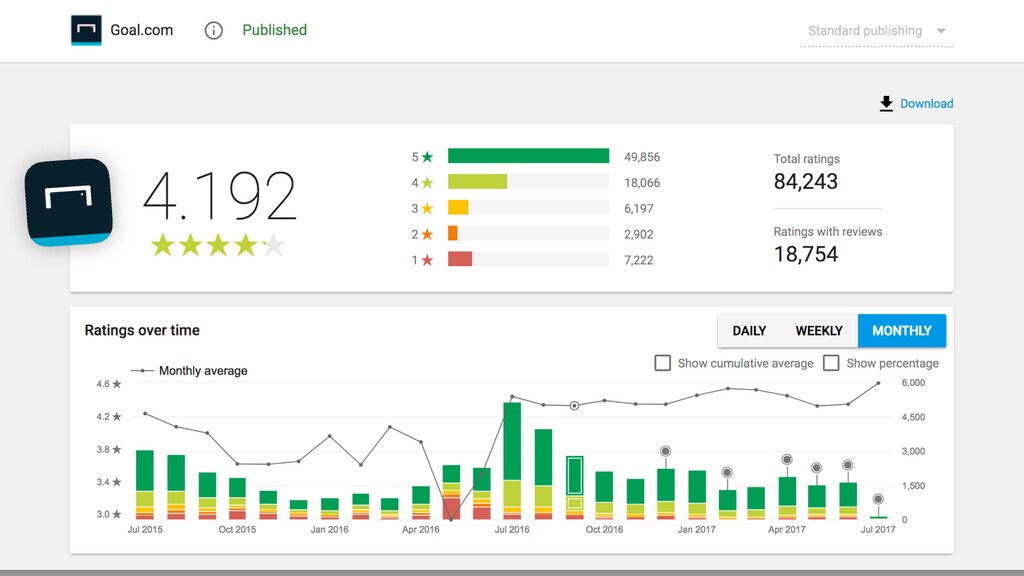Click the circled point on the monthly average line
1024x576 pixels.
pyautogui.click(x=574, y=406)
